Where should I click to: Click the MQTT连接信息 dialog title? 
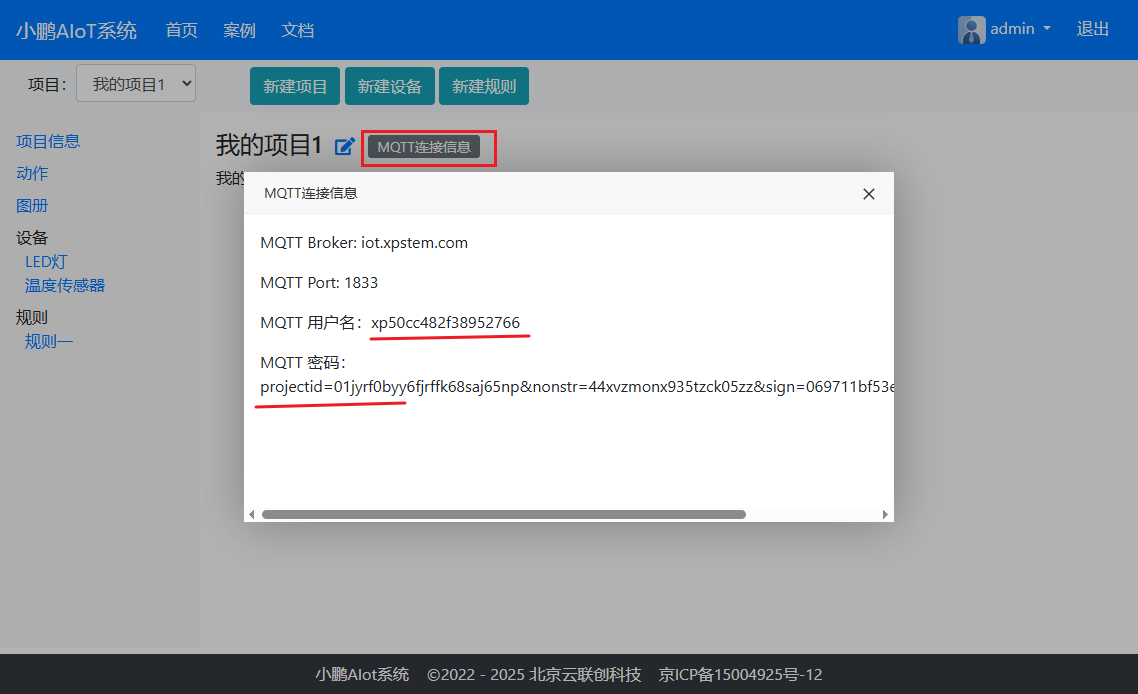pyautogui.click(x=311, y=193)
